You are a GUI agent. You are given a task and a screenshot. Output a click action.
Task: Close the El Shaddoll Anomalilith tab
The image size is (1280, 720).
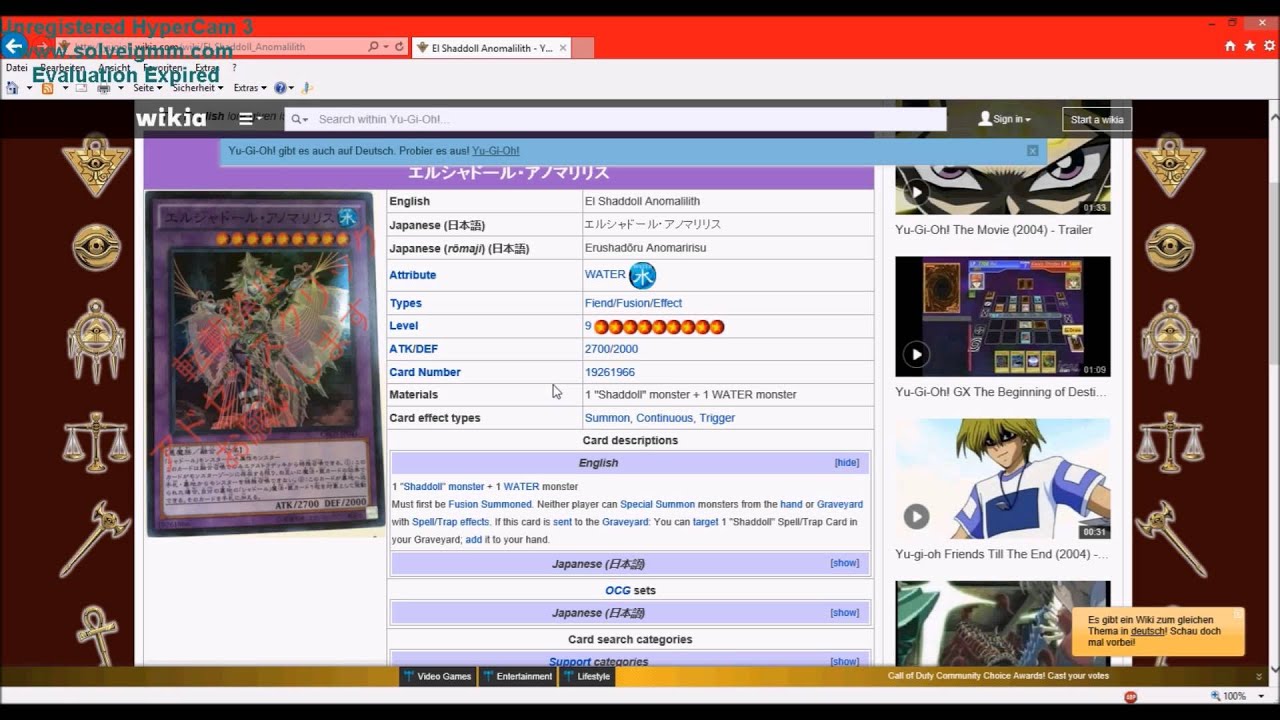pyautogui.click(x=563, y=47)
